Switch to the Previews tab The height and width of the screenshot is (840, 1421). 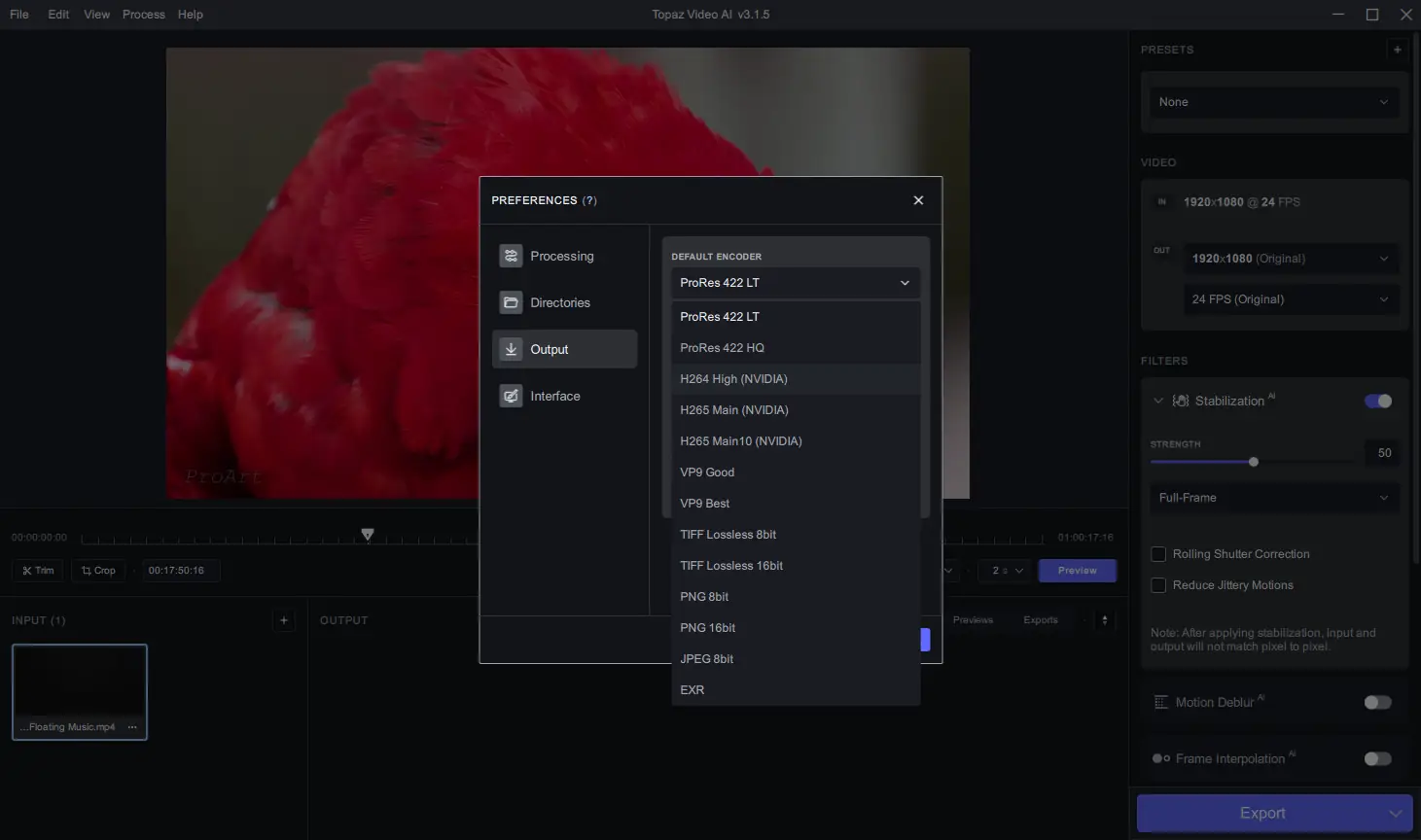point(973,620)
